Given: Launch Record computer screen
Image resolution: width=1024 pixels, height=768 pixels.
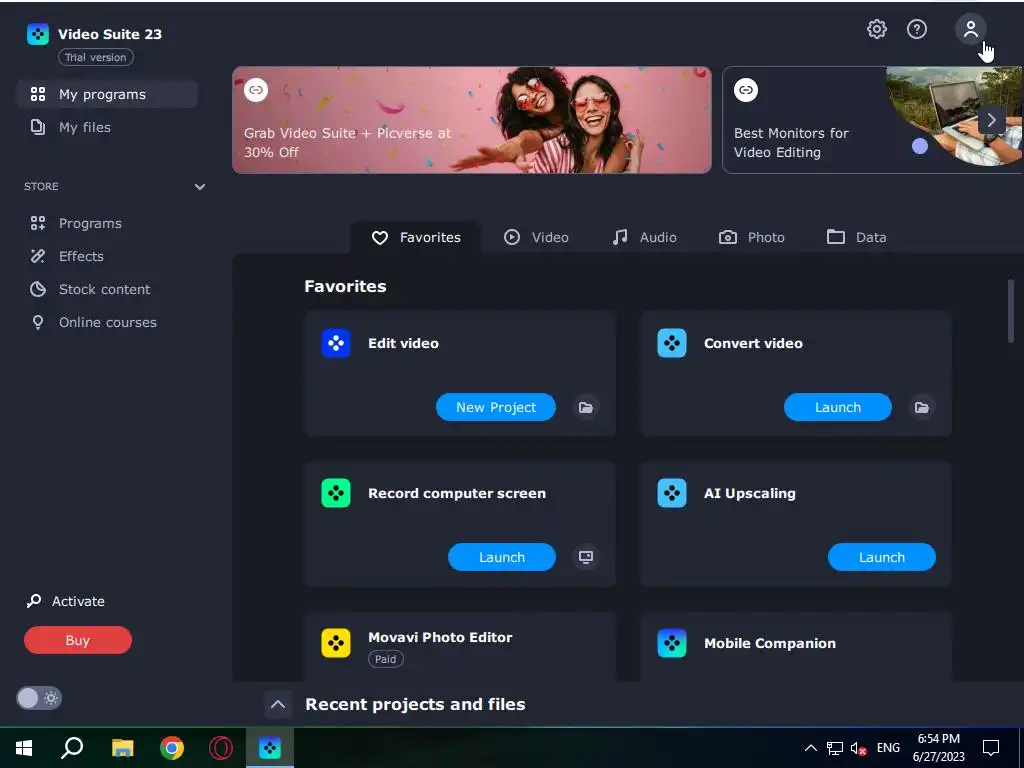Looking at the screenshot, I should (502, 557).
